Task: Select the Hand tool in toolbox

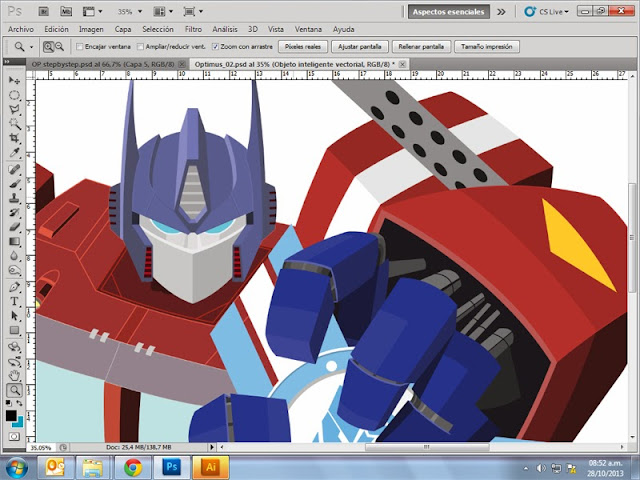Action: click(x=14, y=374)
